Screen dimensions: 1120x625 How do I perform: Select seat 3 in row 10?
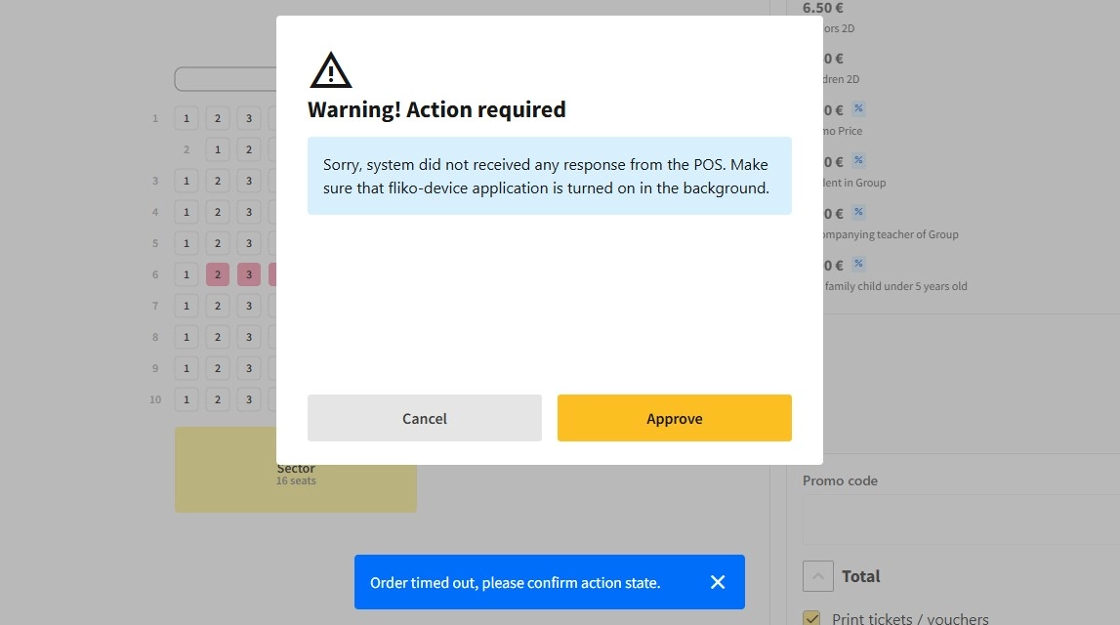tap(249, 400)
